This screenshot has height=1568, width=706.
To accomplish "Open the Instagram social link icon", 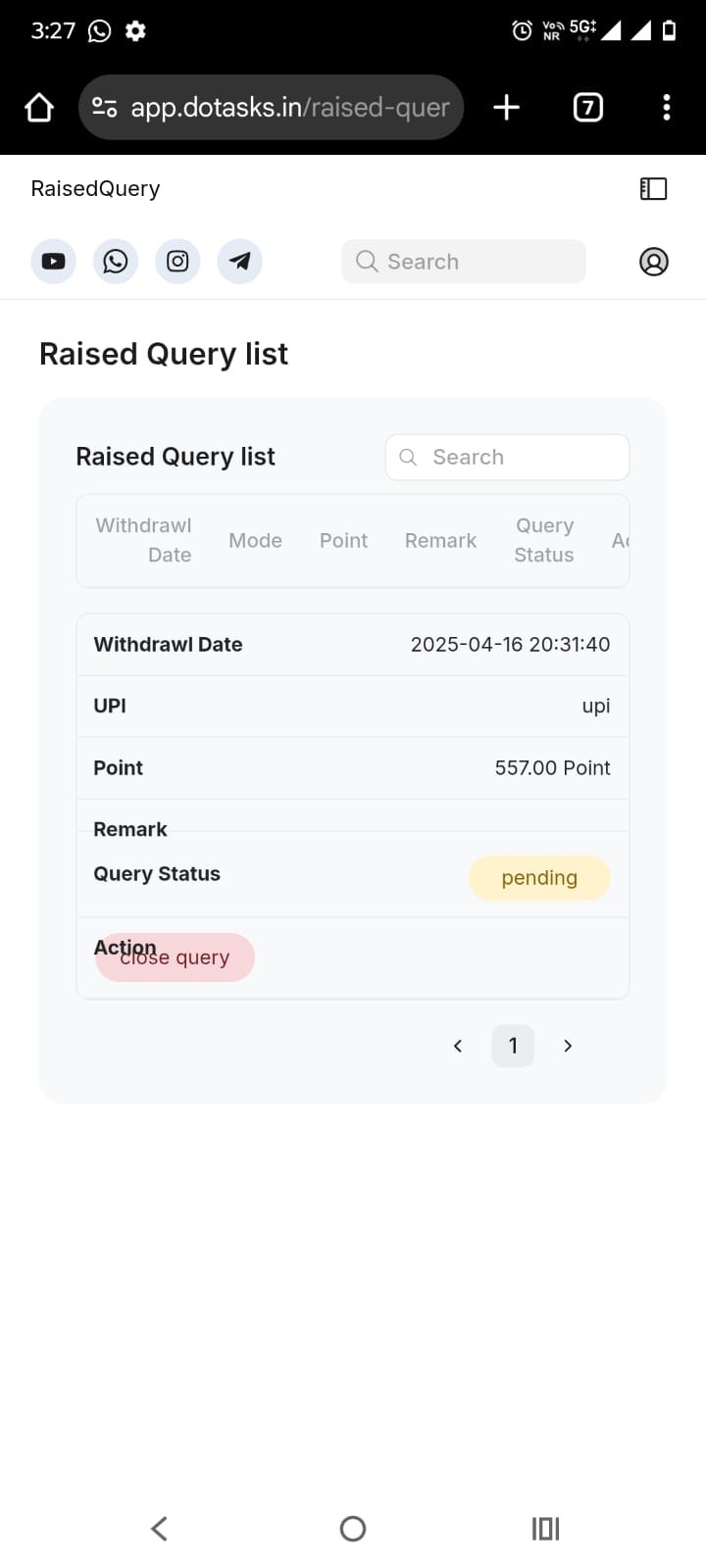I will [x=177, y=262].
